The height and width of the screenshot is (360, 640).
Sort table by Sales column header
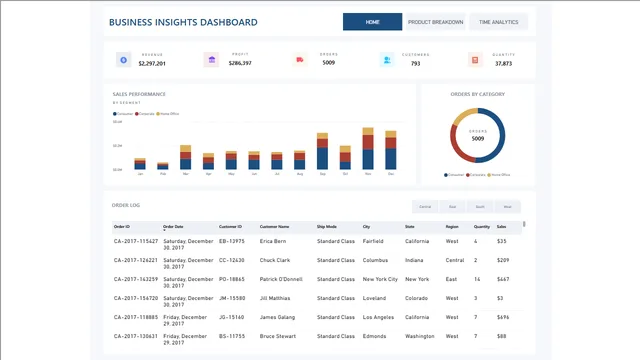(501, 227)
